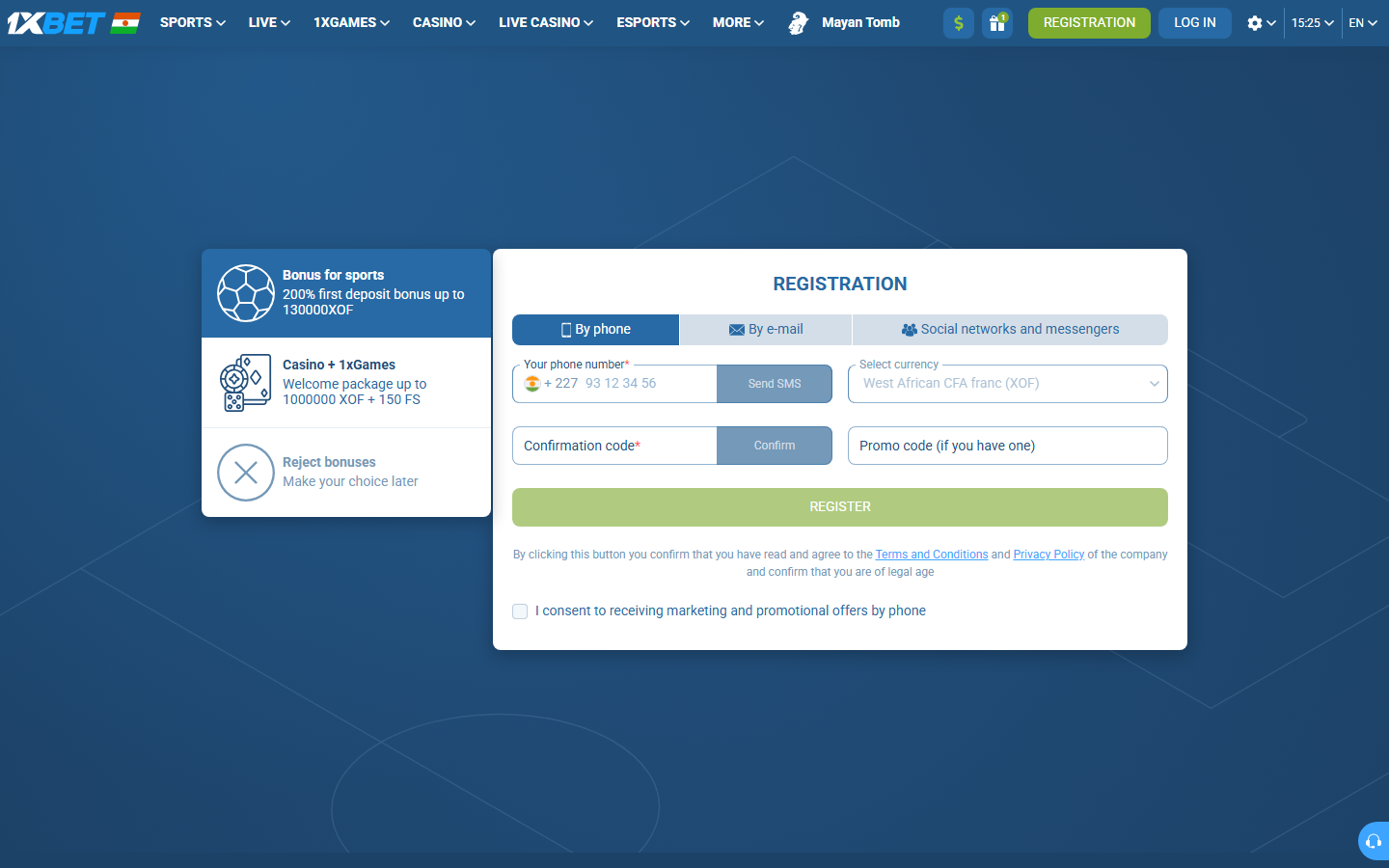Open the gift bonuses icon
1389x868 pixels.
[997, 22]
